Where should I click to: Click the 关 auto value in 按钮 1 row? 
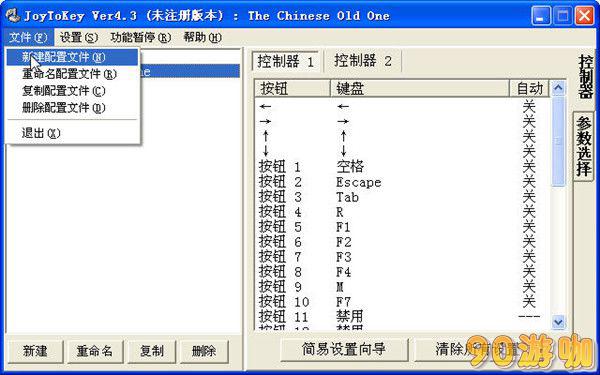click(x=529, y=167)
